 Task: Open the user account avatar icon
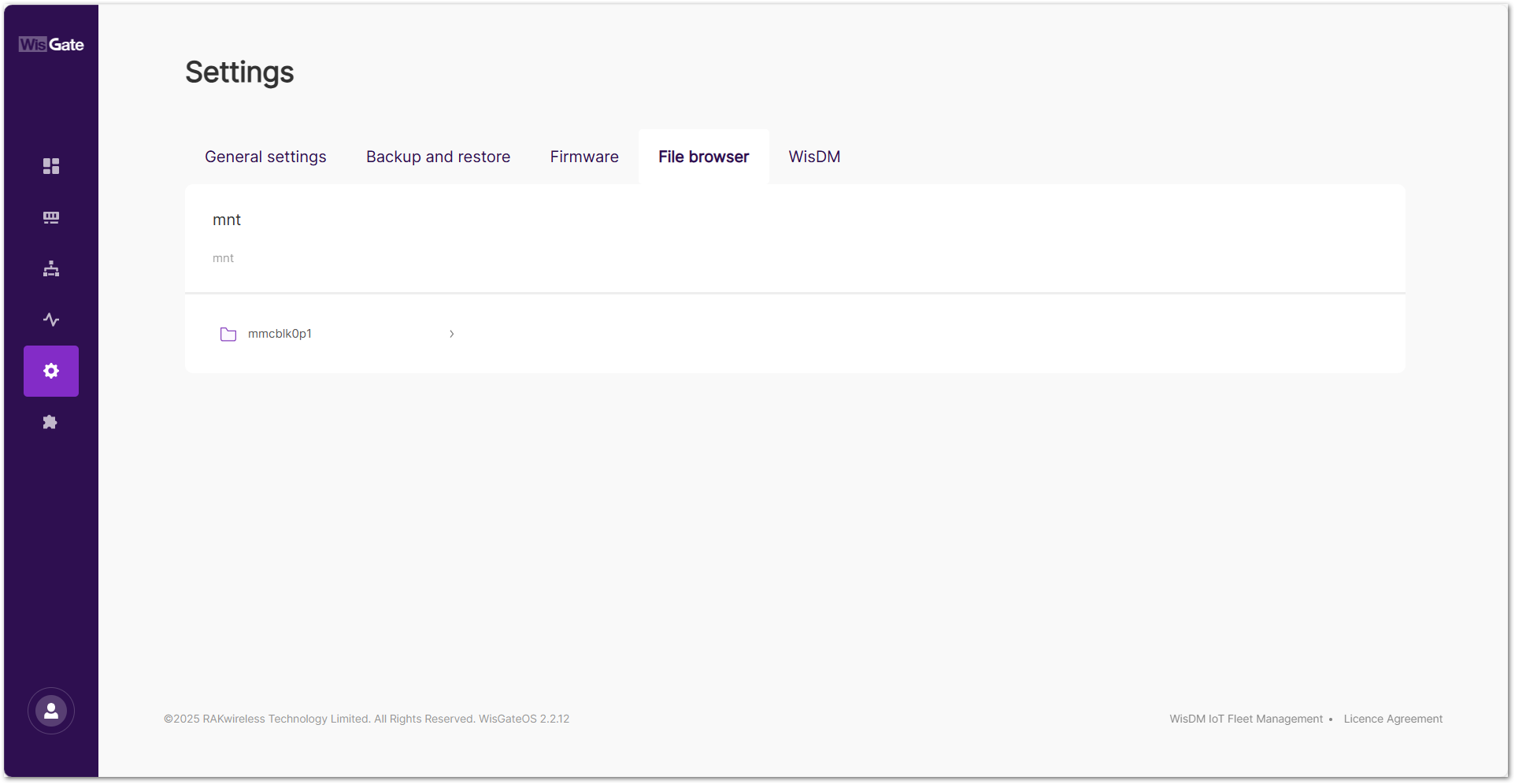tap(51, 711)
